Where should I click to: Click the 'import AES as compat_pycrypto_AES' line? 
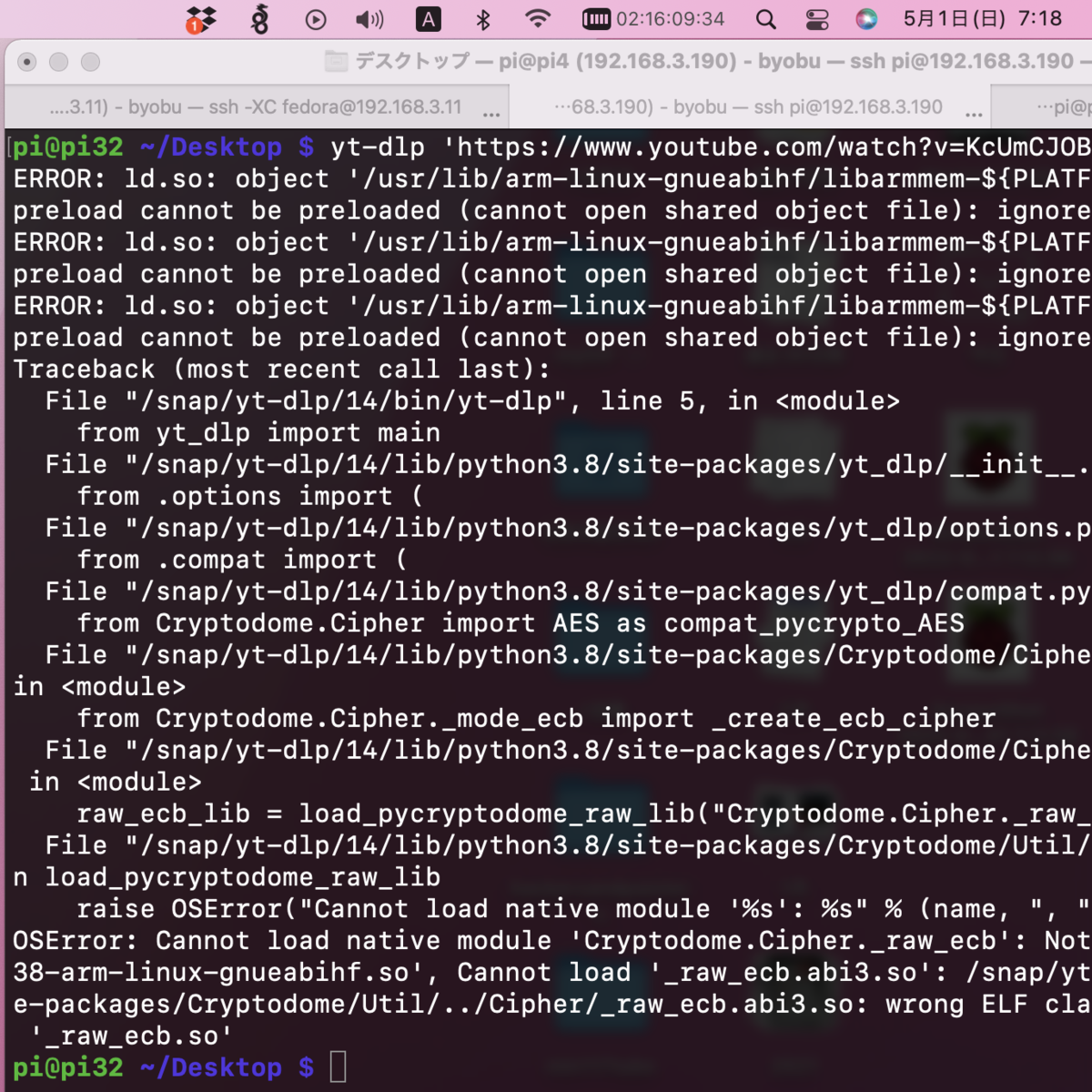click(x=521, y=624)
